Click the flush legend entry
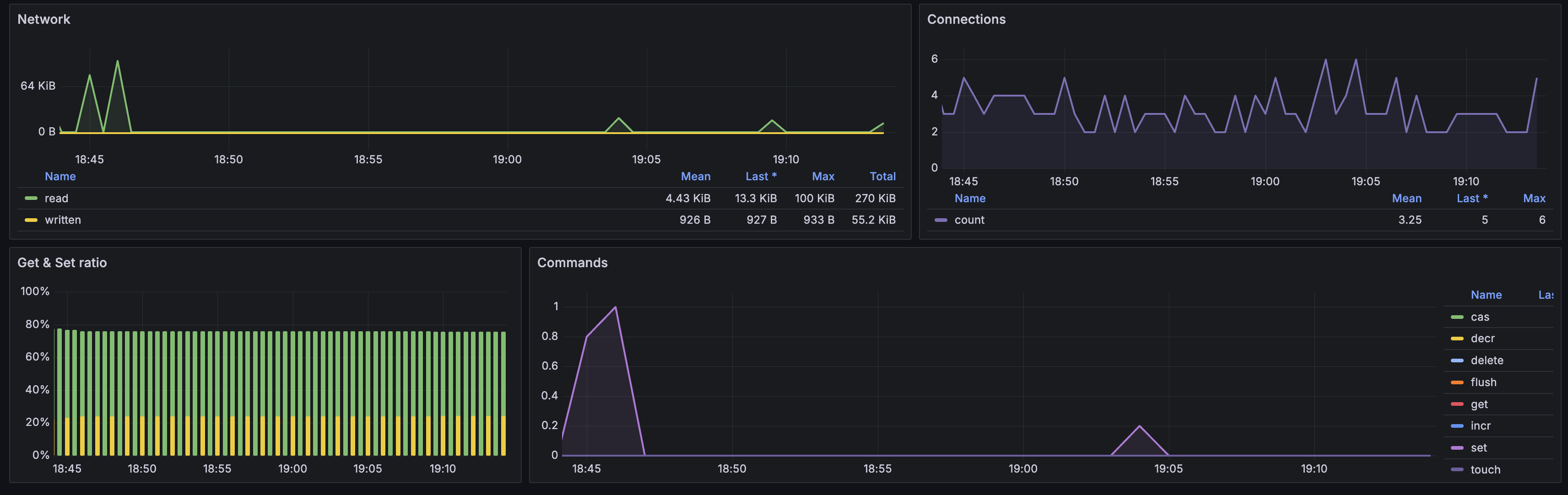The image size is (1568, 495). point(1483,382)
